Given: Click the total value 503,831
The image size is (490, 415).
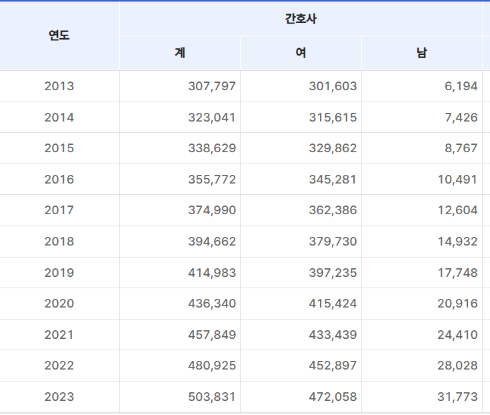Looking at the screenshot, I should [x=212, y=397].
